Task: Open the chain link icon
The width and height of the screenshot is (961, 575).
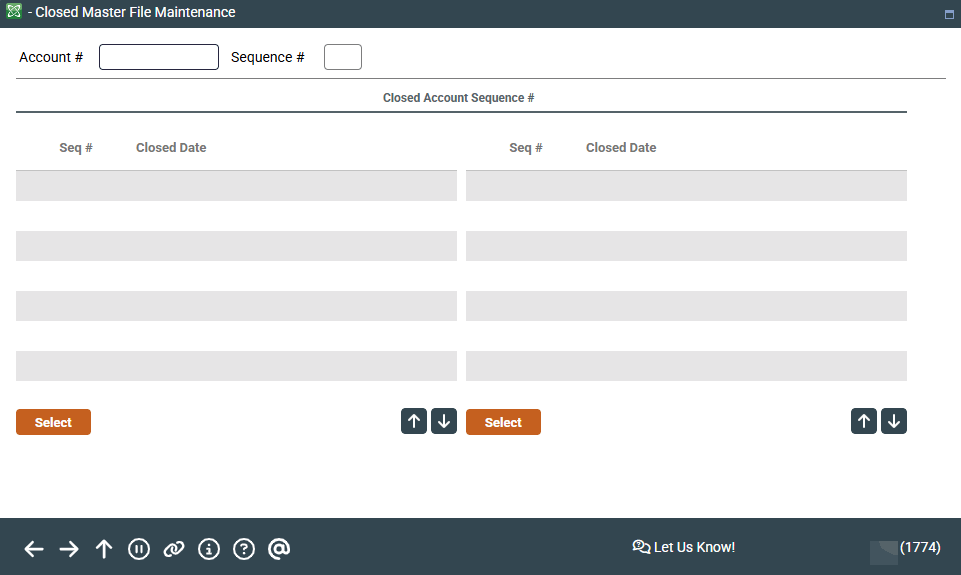Action: tap(174, 549)
